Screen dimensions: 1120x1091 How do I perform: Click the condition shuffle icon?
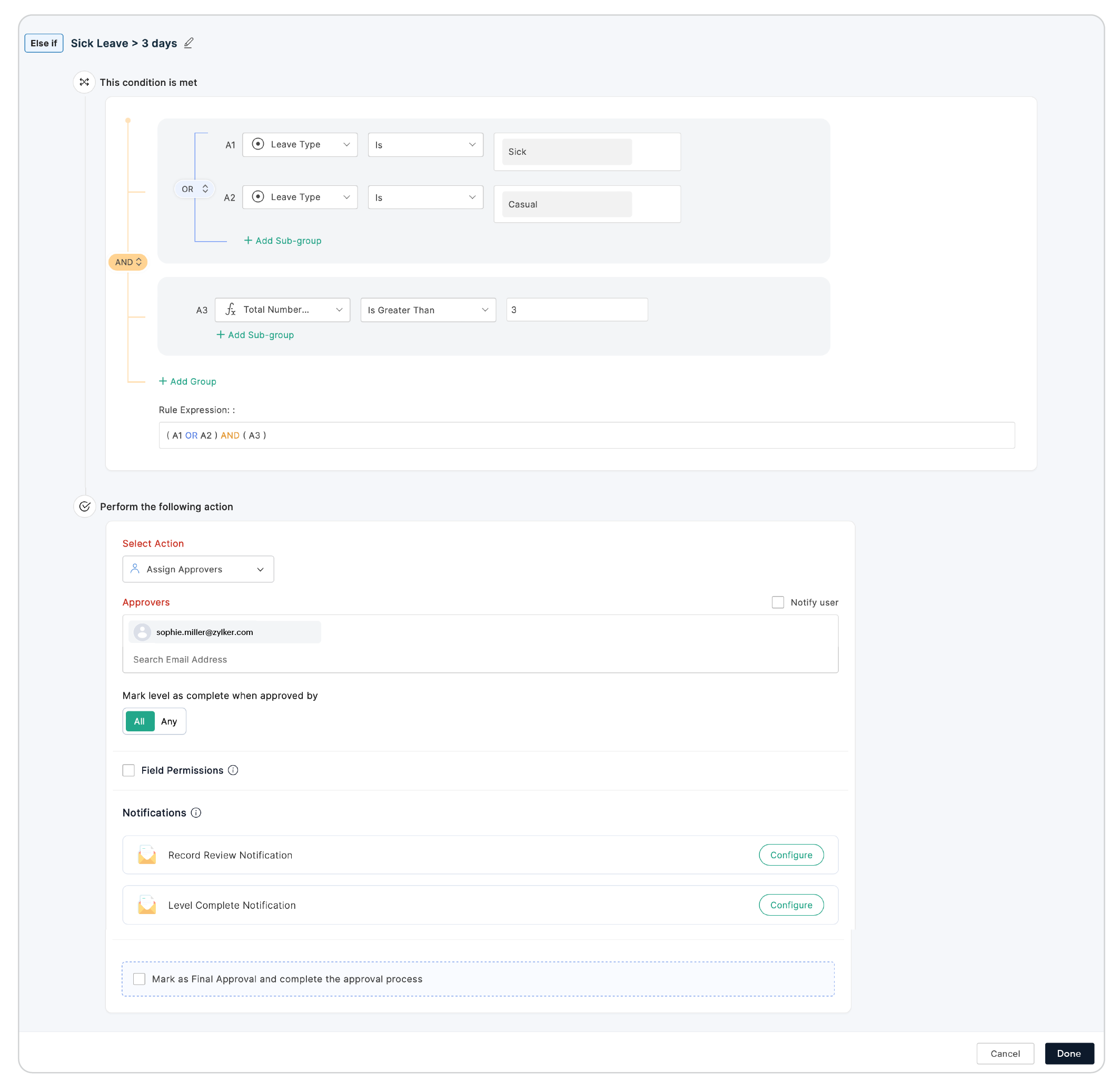coord(84,82)
